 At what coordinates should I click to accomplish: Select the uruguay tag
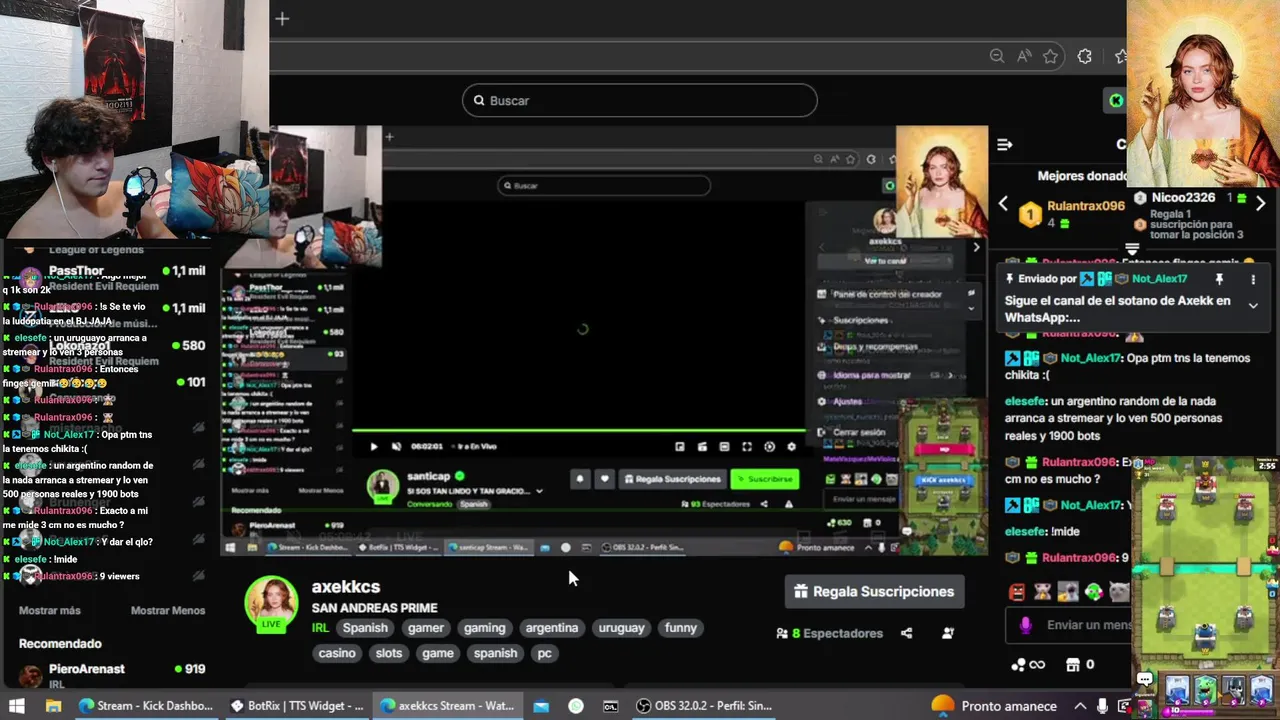[x=621, y=628]
